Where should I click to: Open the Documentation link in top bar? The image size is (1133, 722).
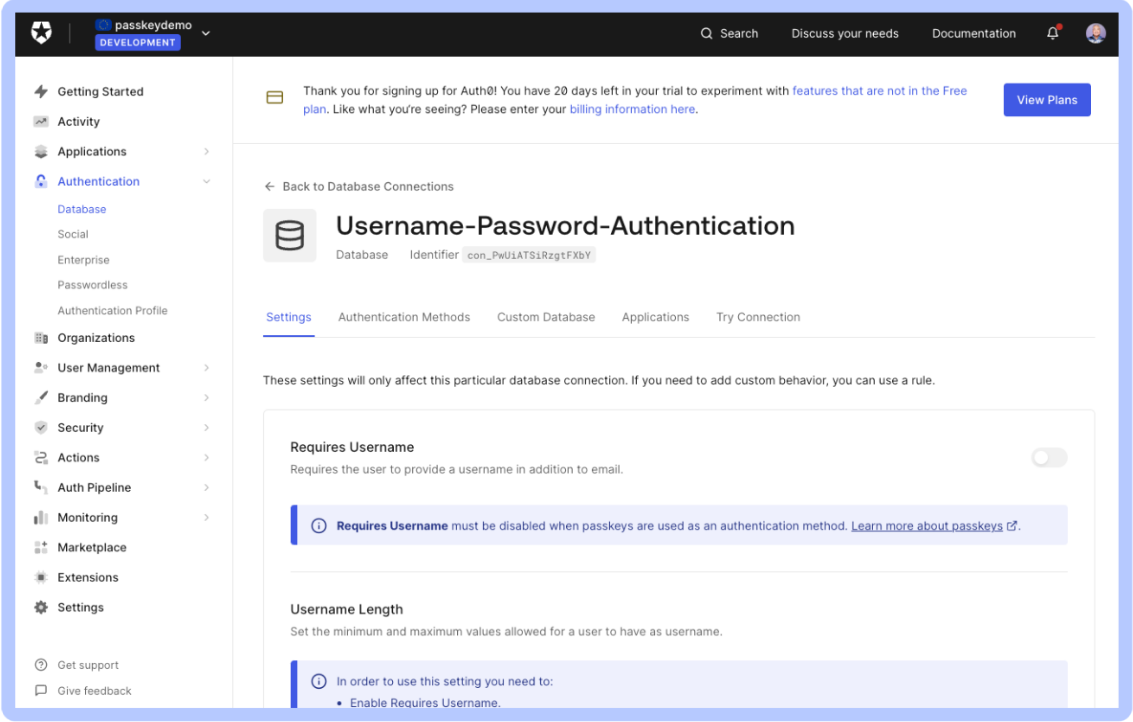coord(973,33)
